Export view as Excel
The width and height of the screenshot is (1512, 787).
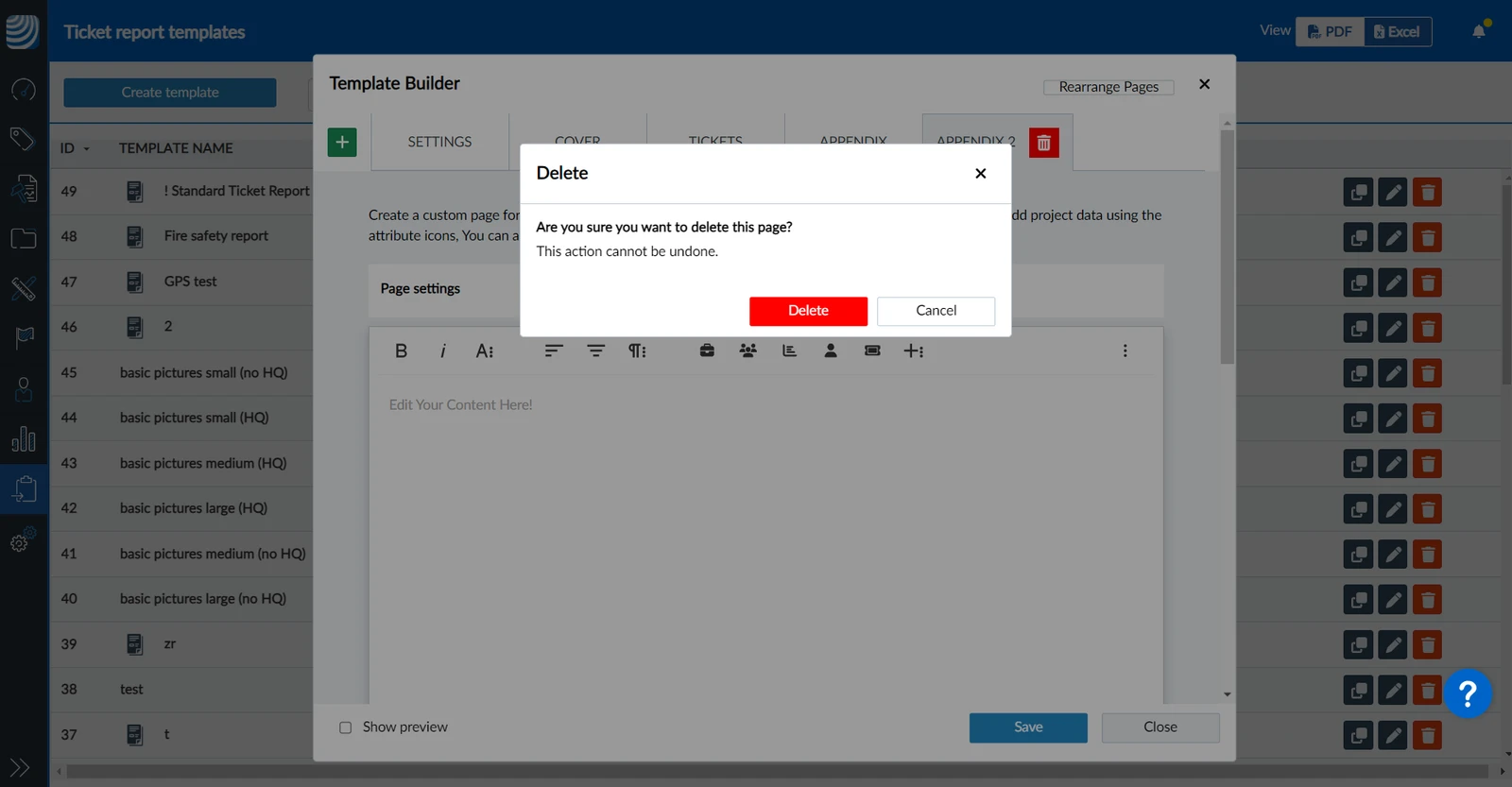tap(1398, 32)
